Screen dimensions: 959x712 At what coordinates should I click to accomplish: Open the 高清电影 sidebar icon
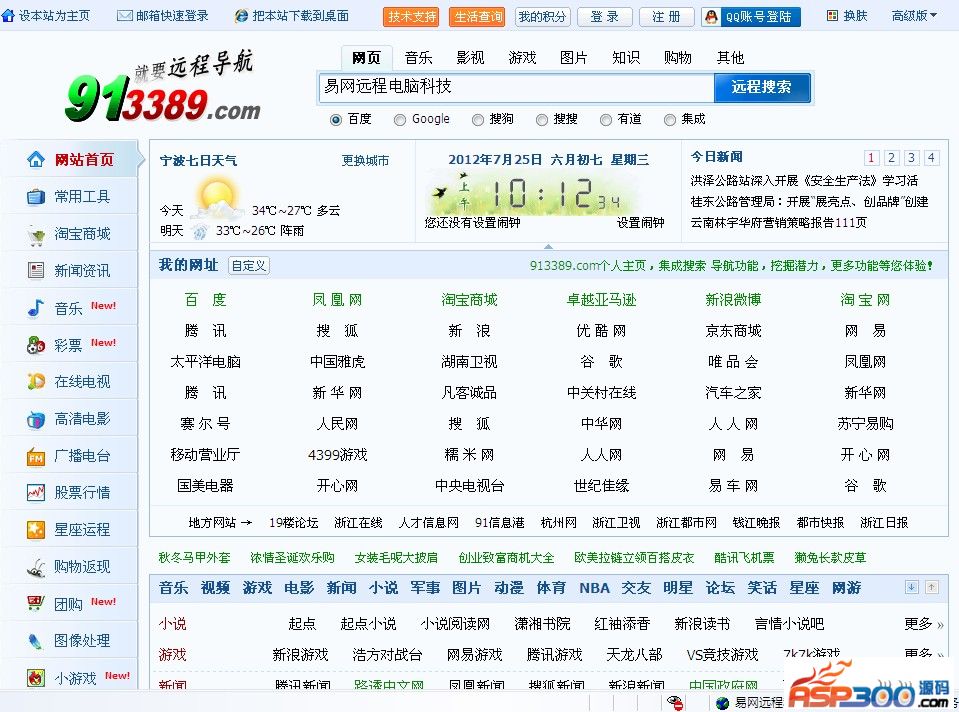click(35, 420)
